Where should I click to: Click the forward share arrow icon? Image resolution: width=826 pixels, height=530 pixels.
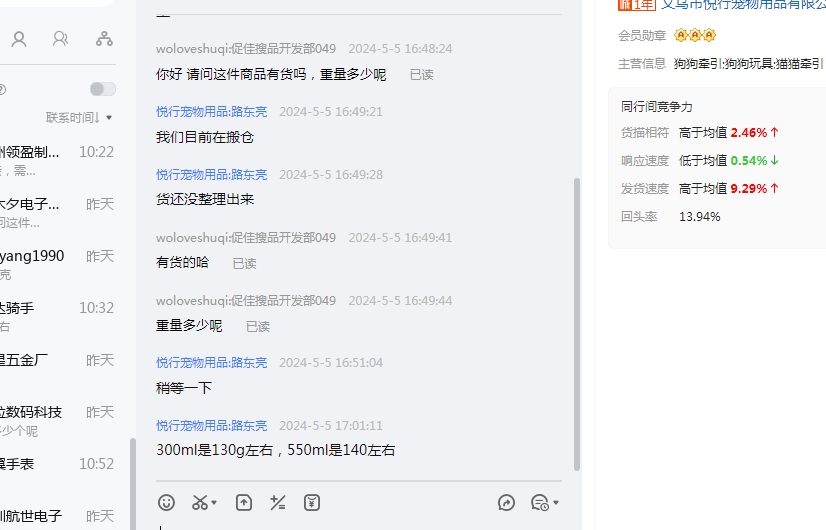tap(506, 503)
